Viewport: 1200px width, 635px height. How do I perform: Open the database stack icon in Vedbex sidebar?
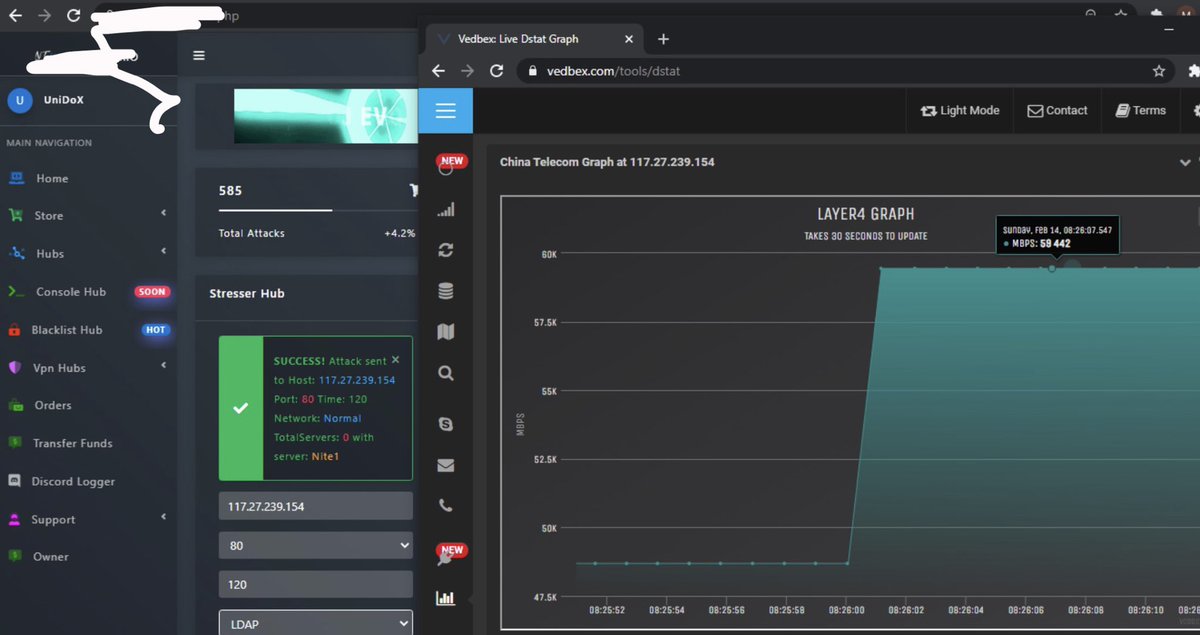click(446, 291)
